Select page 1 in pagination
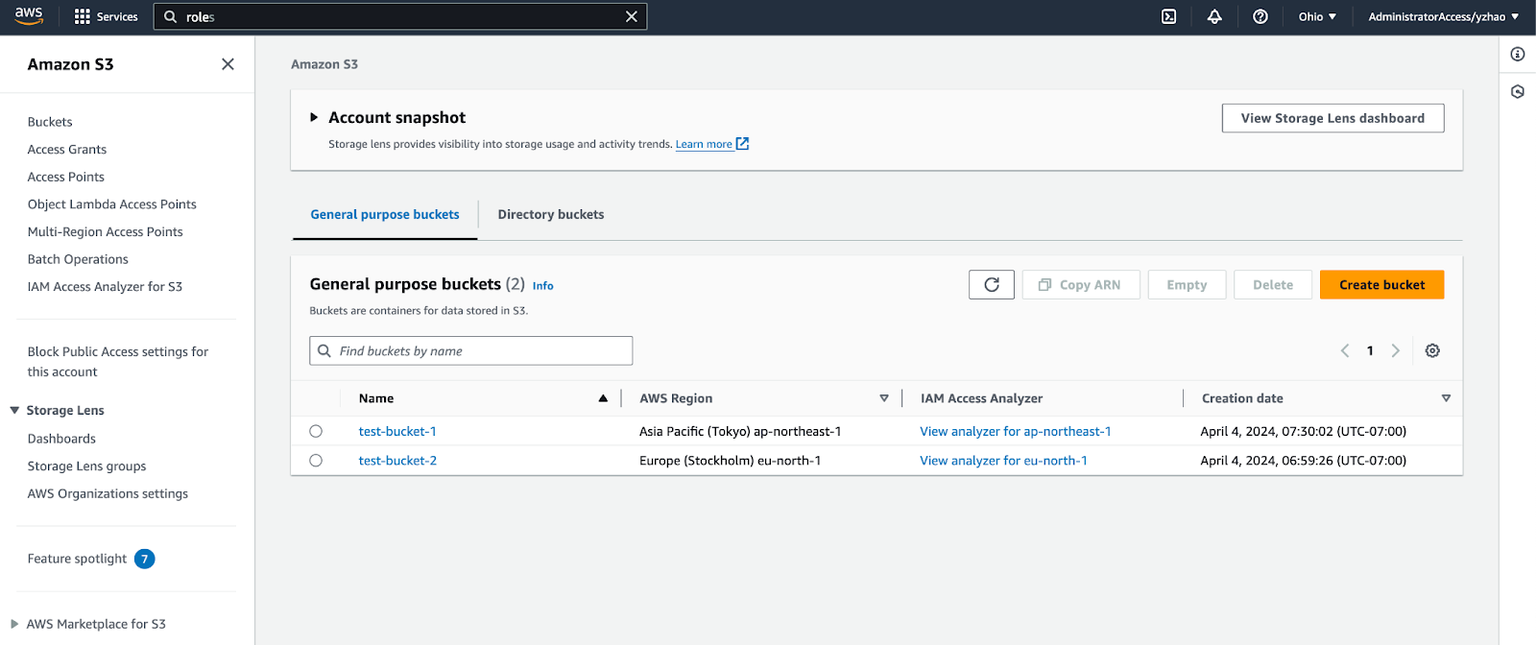Viewport: 1536px width, 645px height. [1370, 351]
